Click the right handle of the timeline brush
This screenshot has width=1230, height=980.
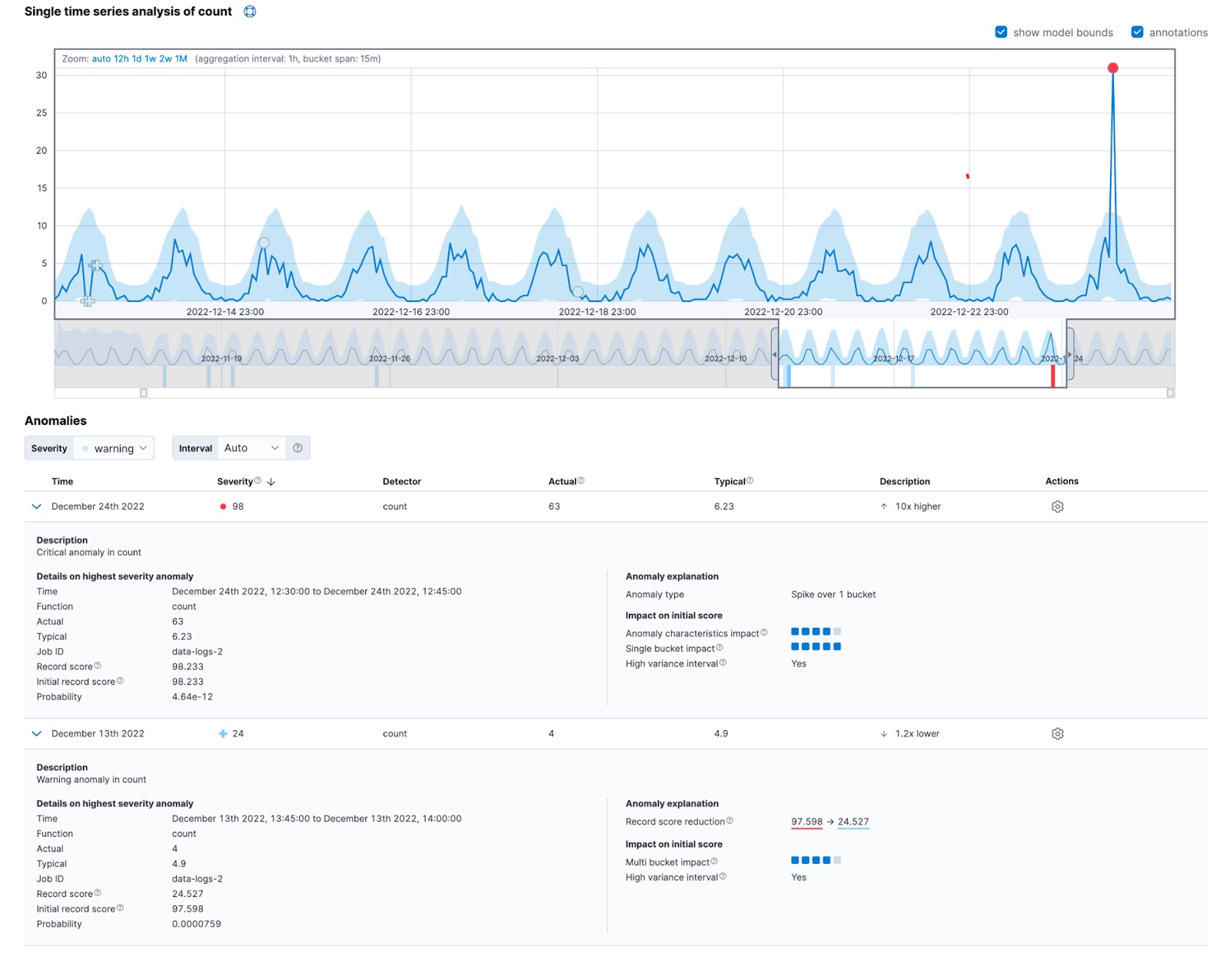[x=1068, y=356]
